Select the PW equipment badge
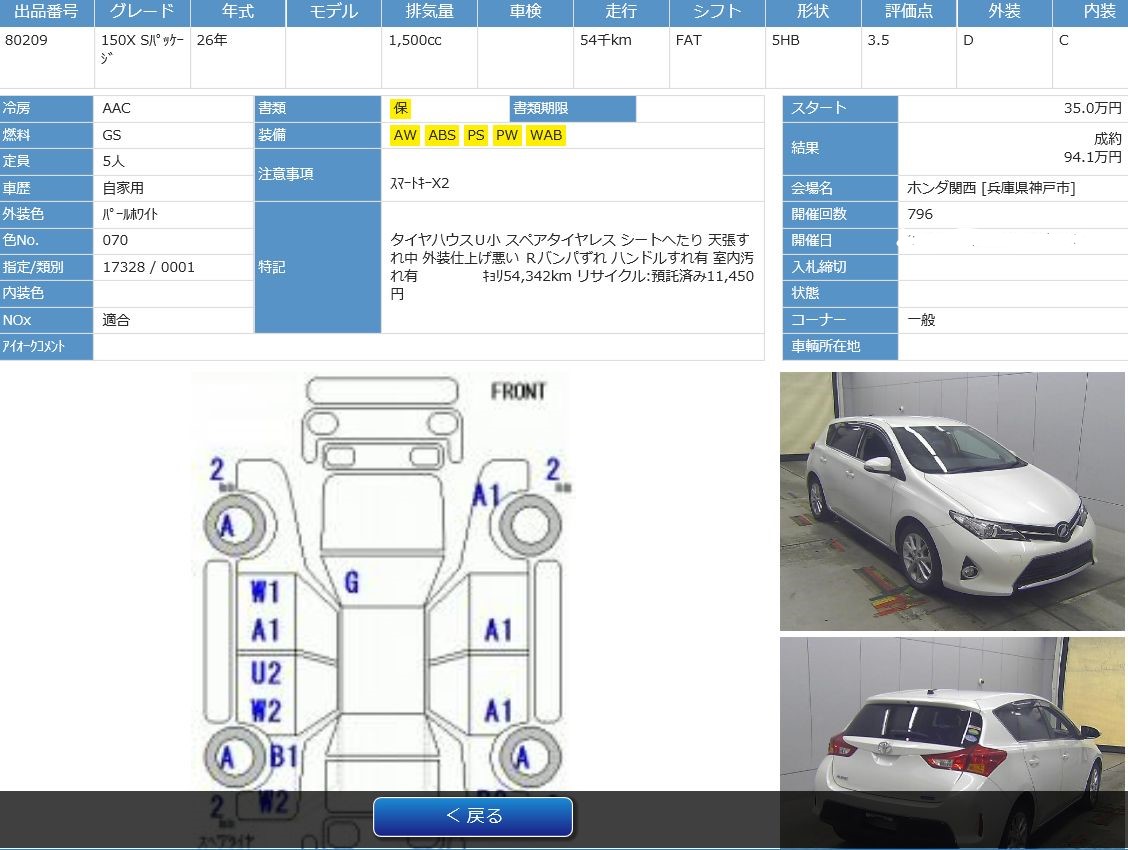This screenshot has height=850, width=1128. (x=507, y=135)
